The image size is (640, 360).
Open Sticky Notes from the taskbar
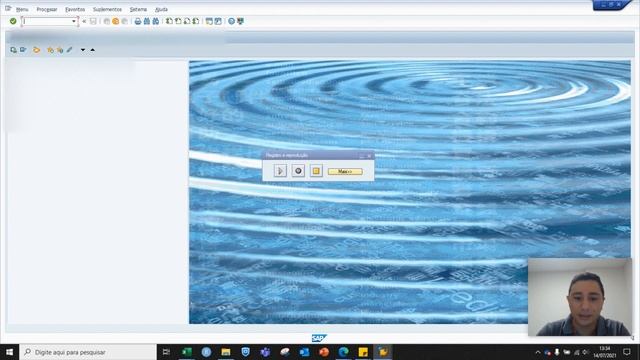click(363, 352)
